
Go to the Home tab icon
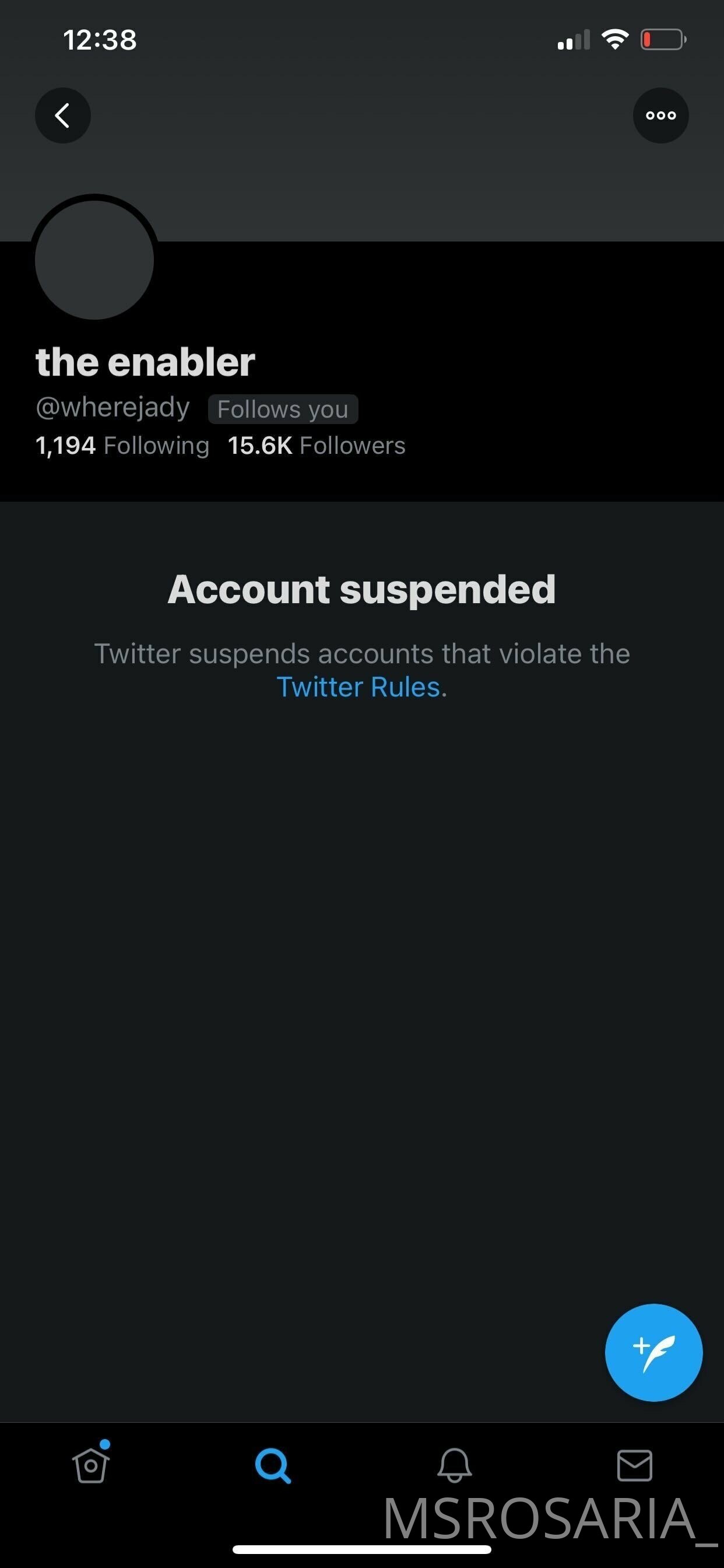(x=92, y=1464)
